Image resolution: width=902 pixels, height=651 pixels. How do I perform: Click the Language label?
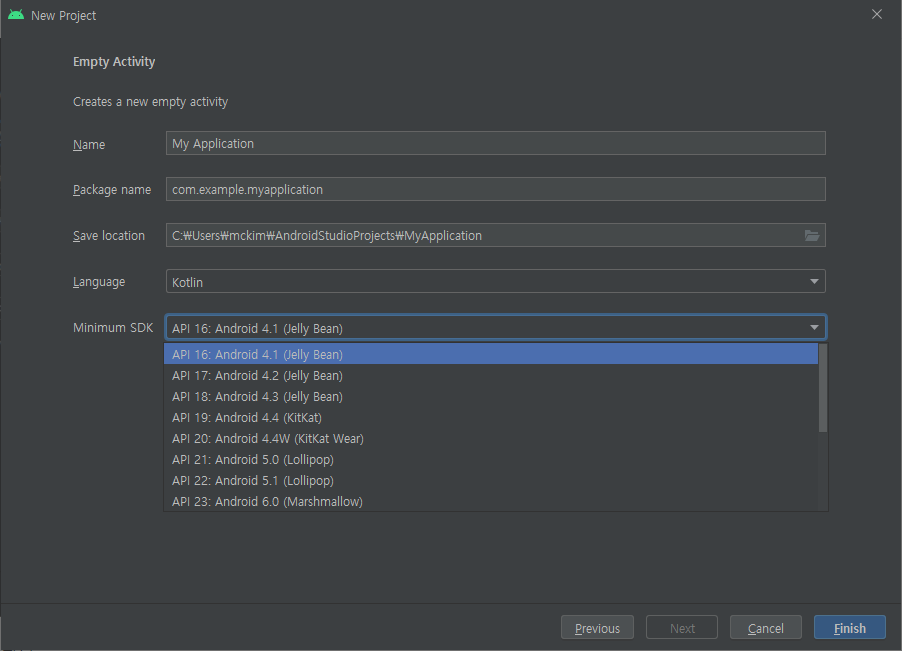click(x=99, y=282)
